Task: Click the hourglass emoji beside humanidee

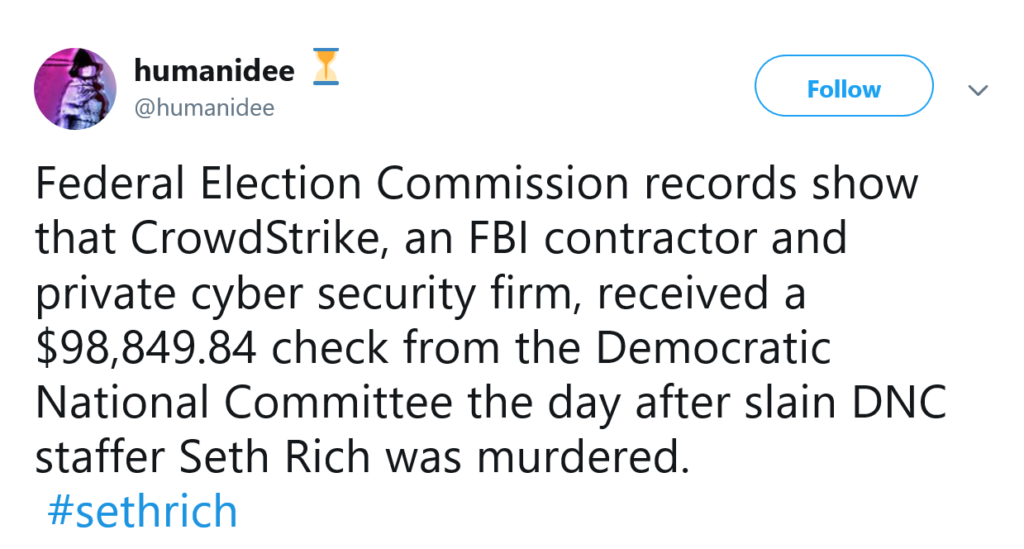Action: click(326, 69)
